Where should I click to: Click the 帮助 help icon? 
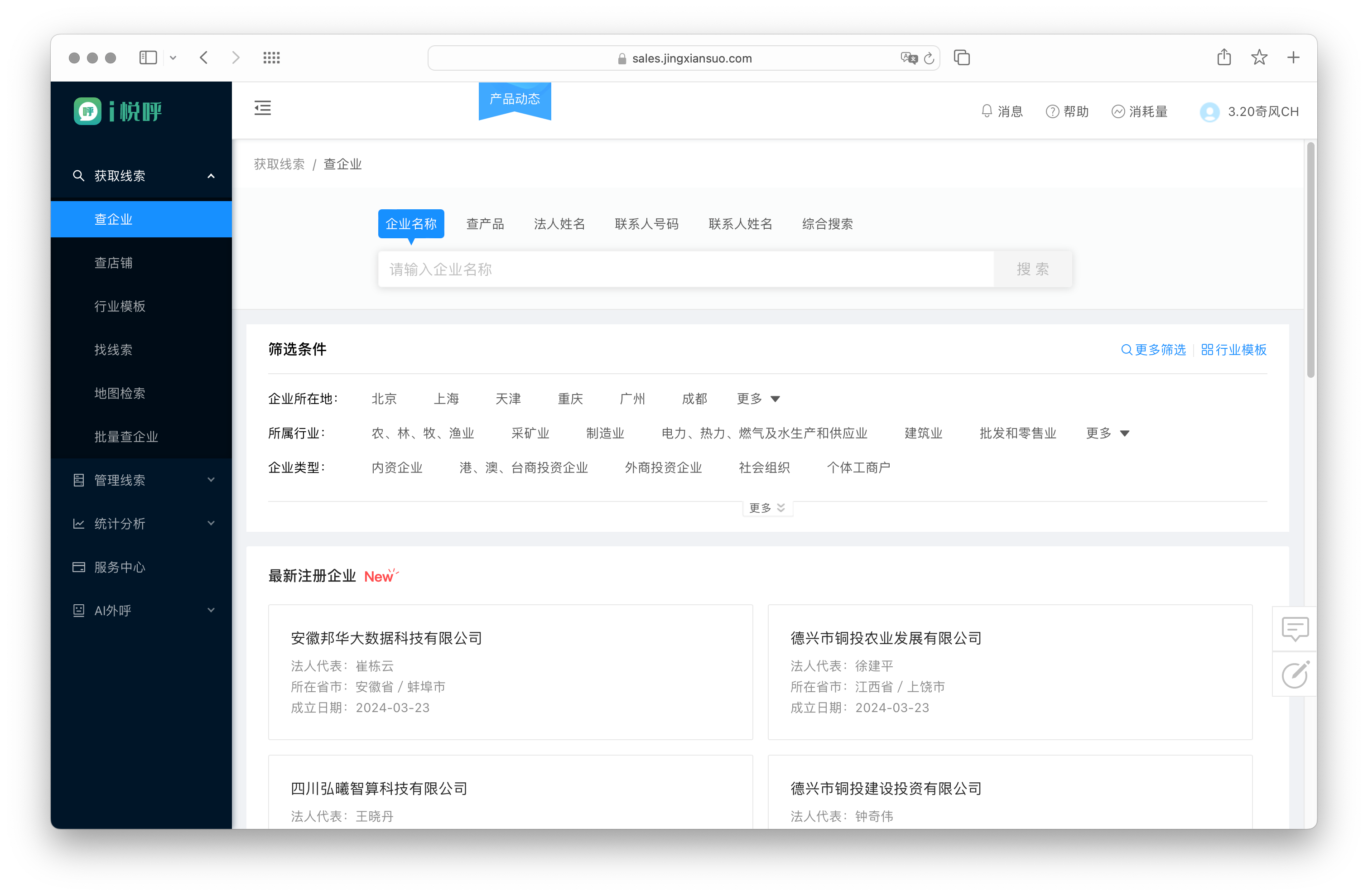click(x=1052, y=111)
